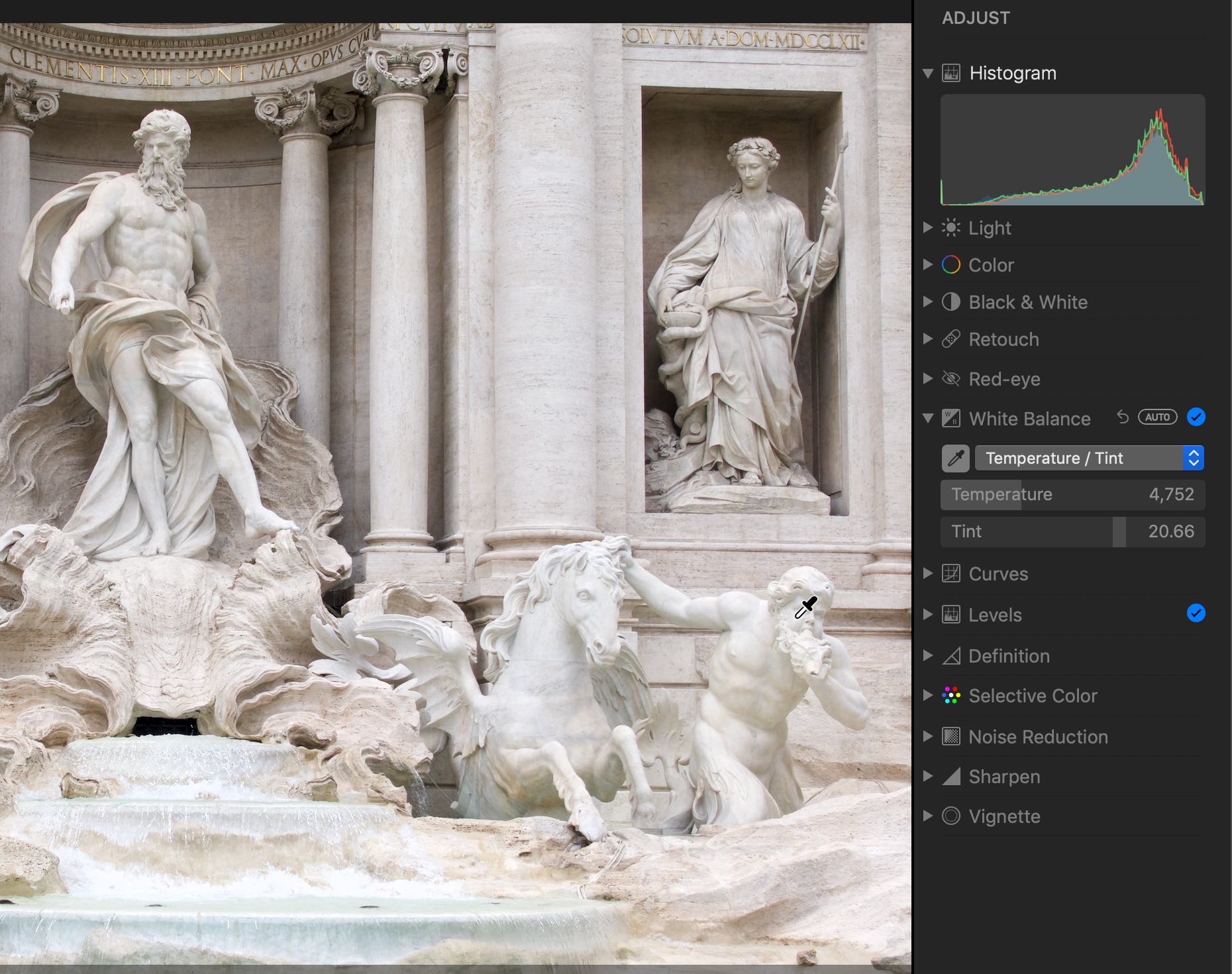This screenshot has height=974, width=1232.
Task: Click the Selective Color label
Action: point(1033,696)
